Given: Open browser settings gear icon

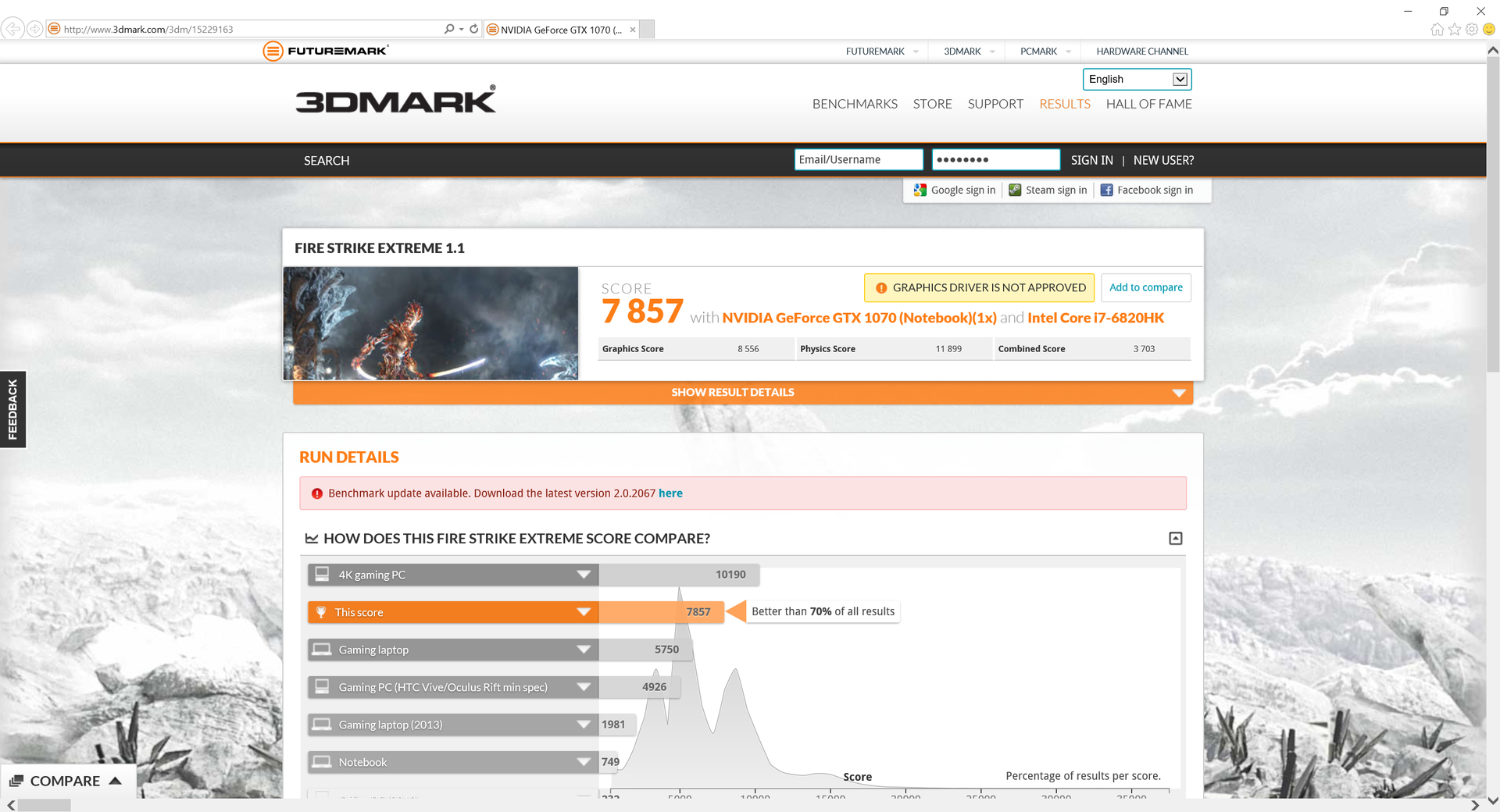Looking at the screenshot, I should point(1472,30).
